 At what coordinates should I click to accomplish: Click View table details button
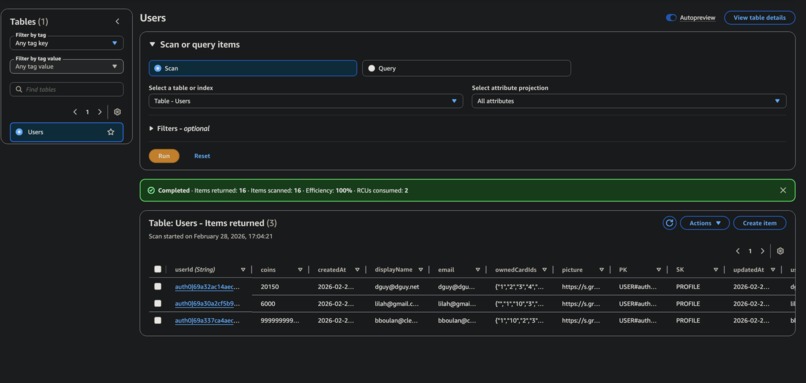coord(759,17)
